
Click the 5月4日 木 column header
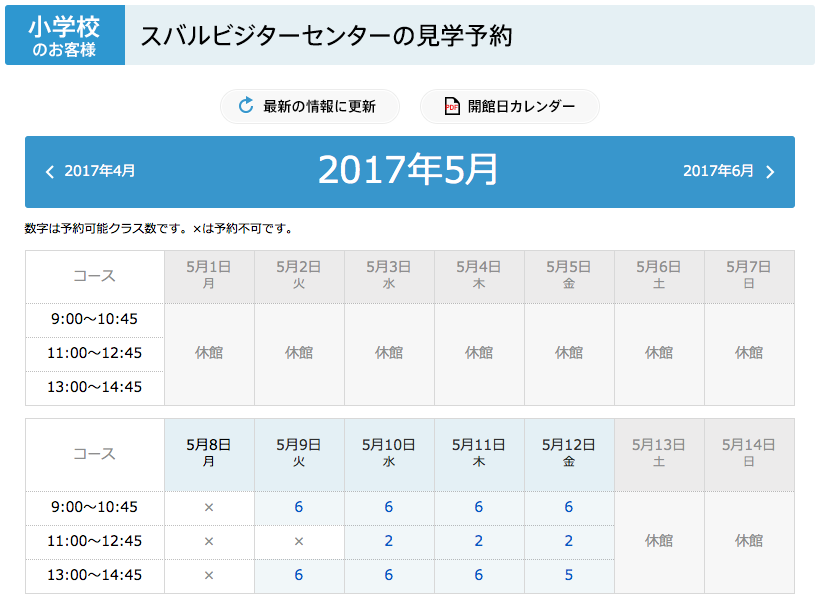pos(479,276)
